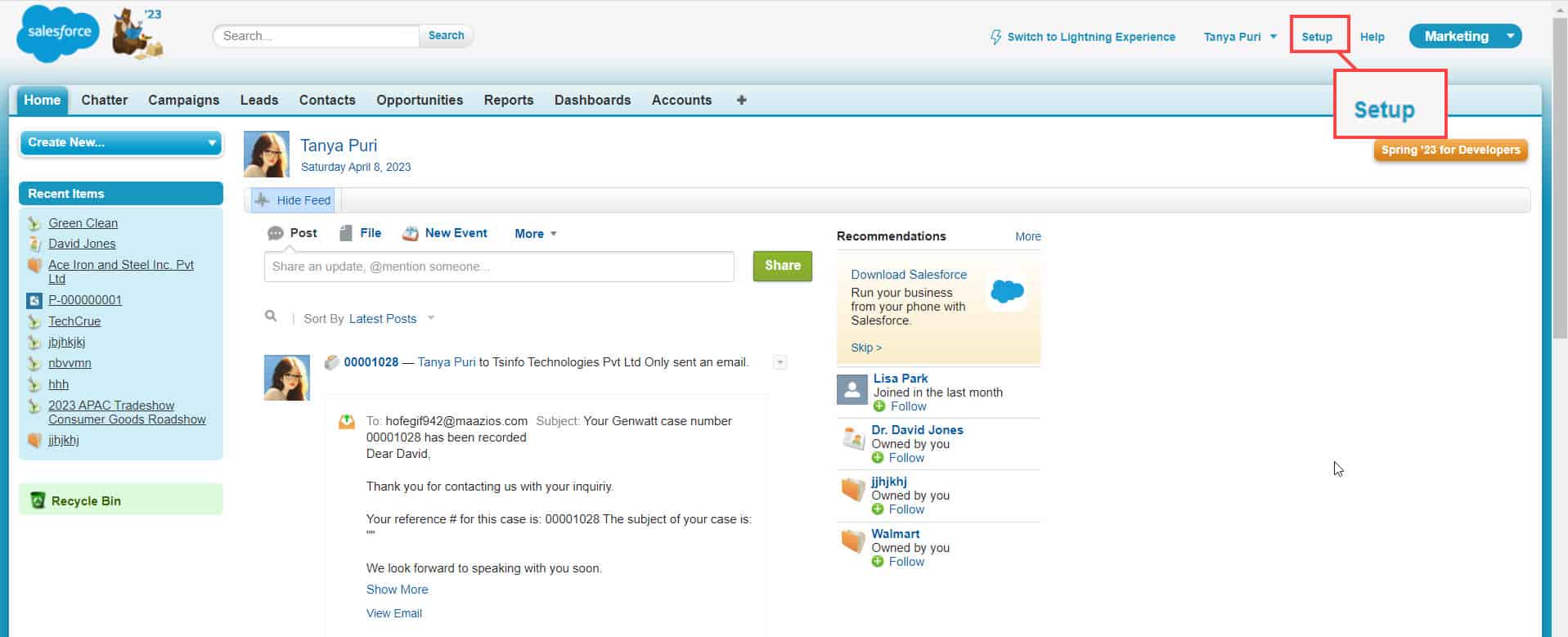Click the case icon beside 00001028

click(331, 362)
